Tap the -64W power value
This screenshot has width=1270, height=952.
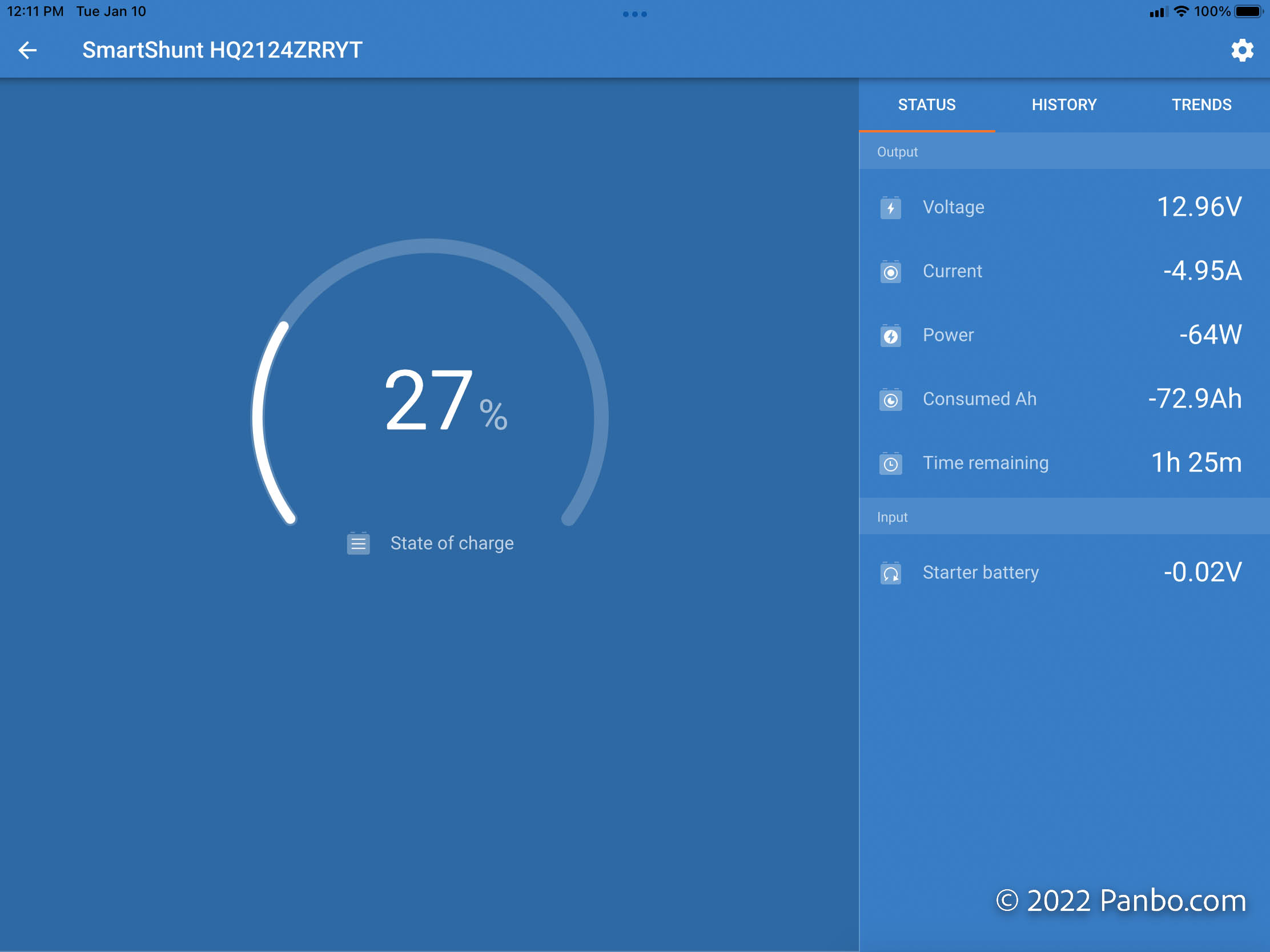click(1210, 334)
